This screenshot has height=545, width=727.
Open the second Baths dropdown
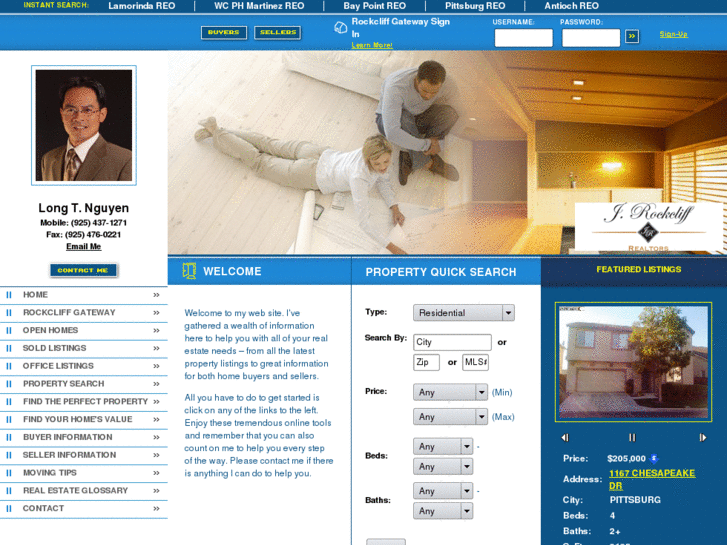(x=443, y=511)
